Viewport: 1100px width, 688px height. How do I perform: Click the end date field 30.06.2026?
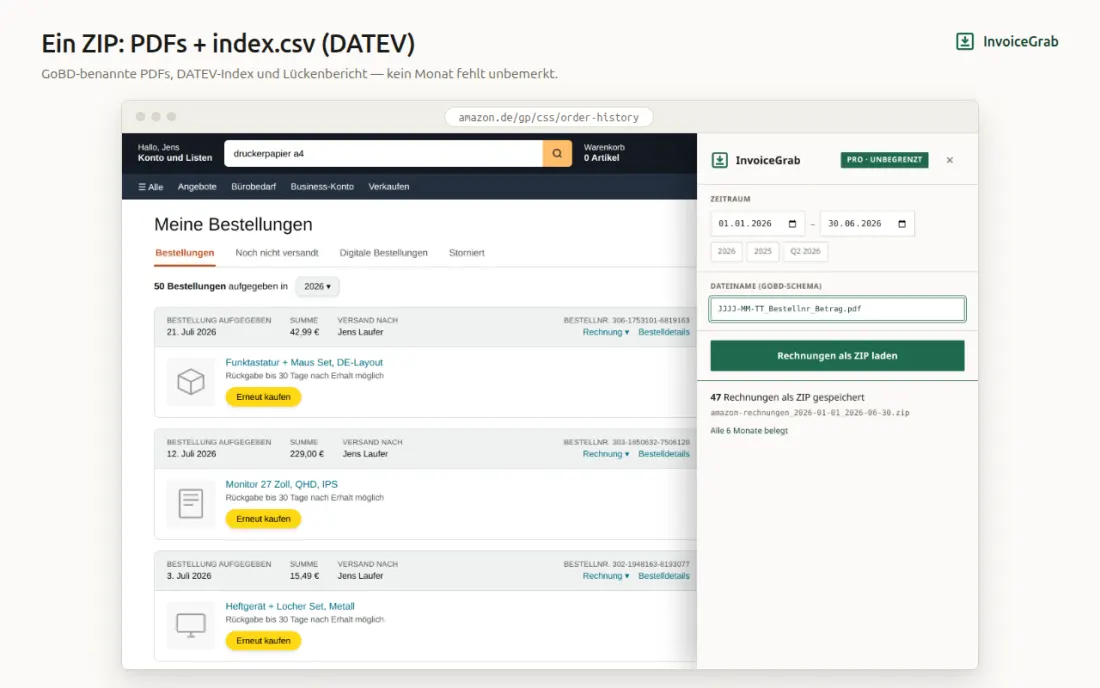[867, 224]
